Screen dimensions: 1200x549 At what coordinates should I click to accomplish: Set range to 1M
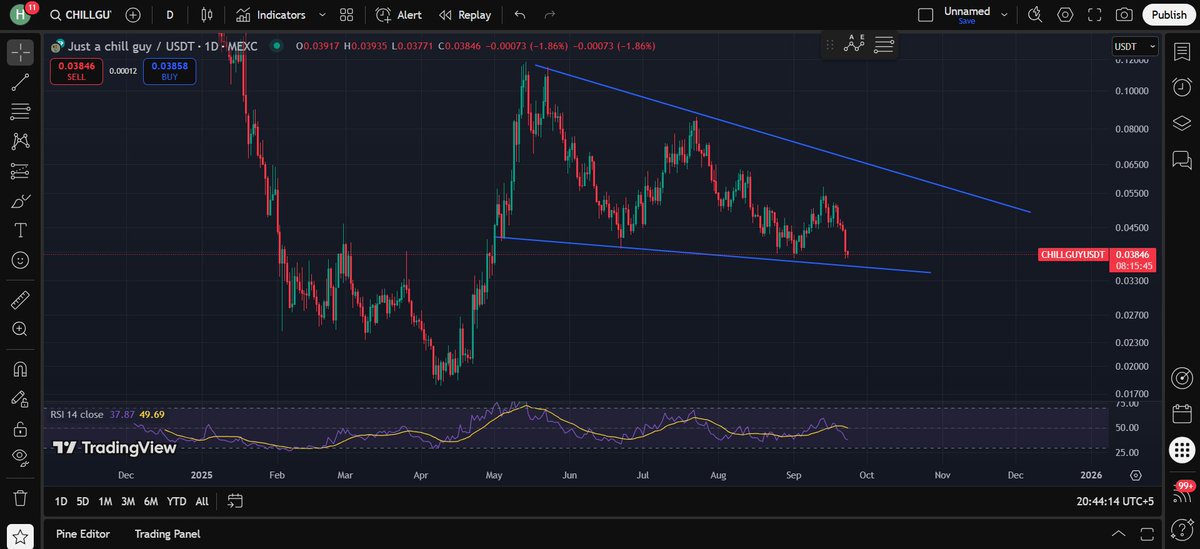(x=105, y=501)
